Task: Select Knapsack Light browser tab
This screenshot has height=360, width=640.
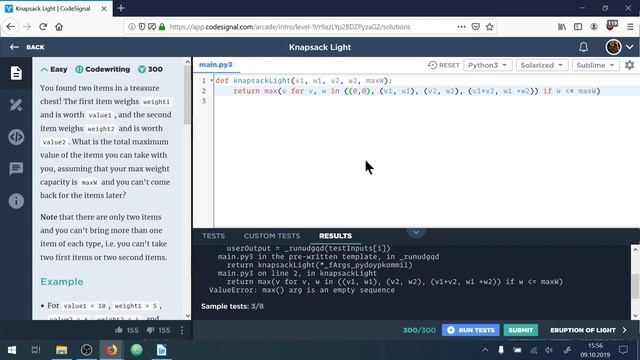Action: click(x=56, y=8)
